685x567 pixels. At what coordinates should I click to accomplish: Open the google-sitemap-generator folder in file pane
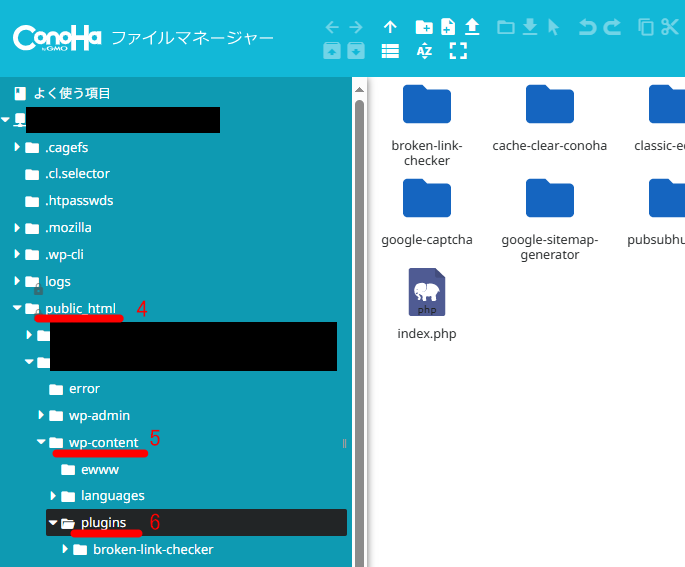click(x=550, y=220)
